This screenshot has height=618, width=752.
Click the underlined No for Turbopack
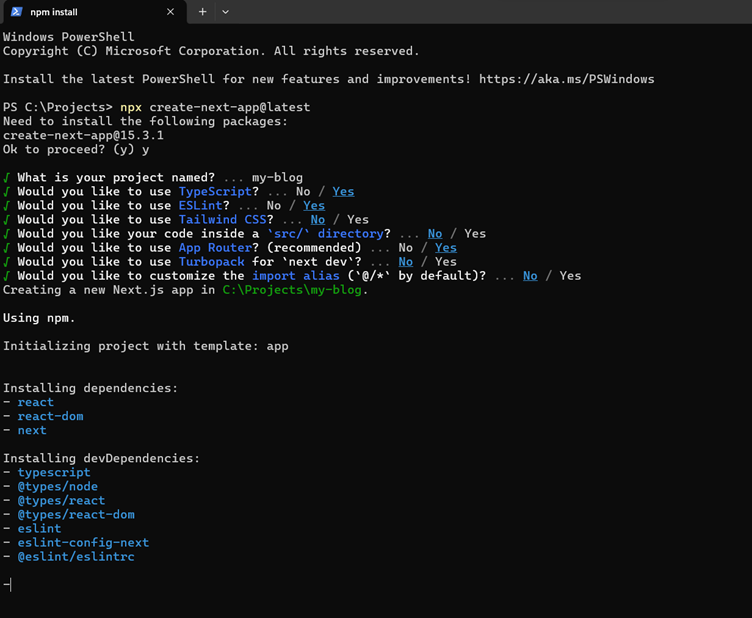tap(405, 262)
